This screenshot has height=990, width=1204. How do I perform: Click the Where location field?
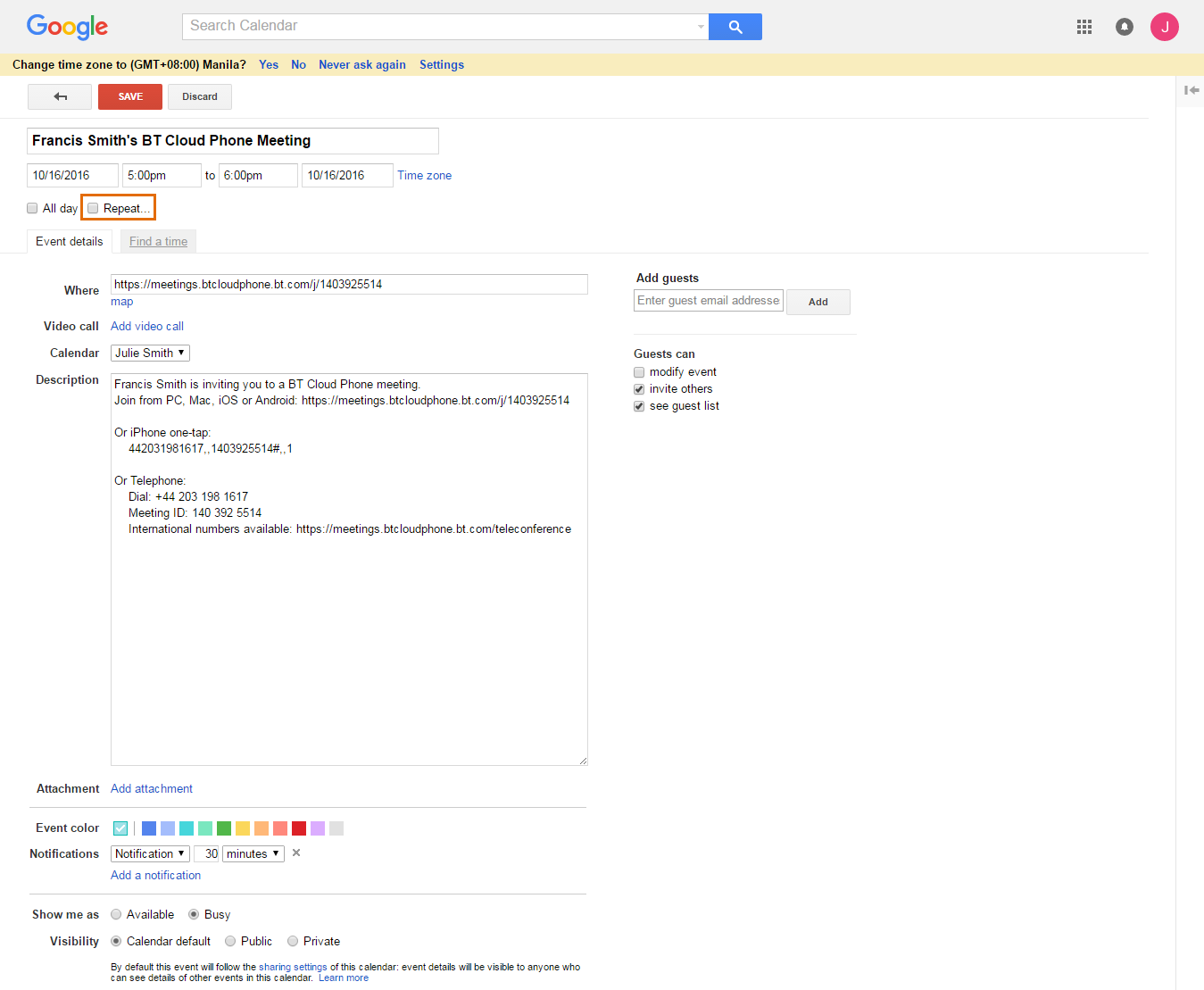pos(349,284)
